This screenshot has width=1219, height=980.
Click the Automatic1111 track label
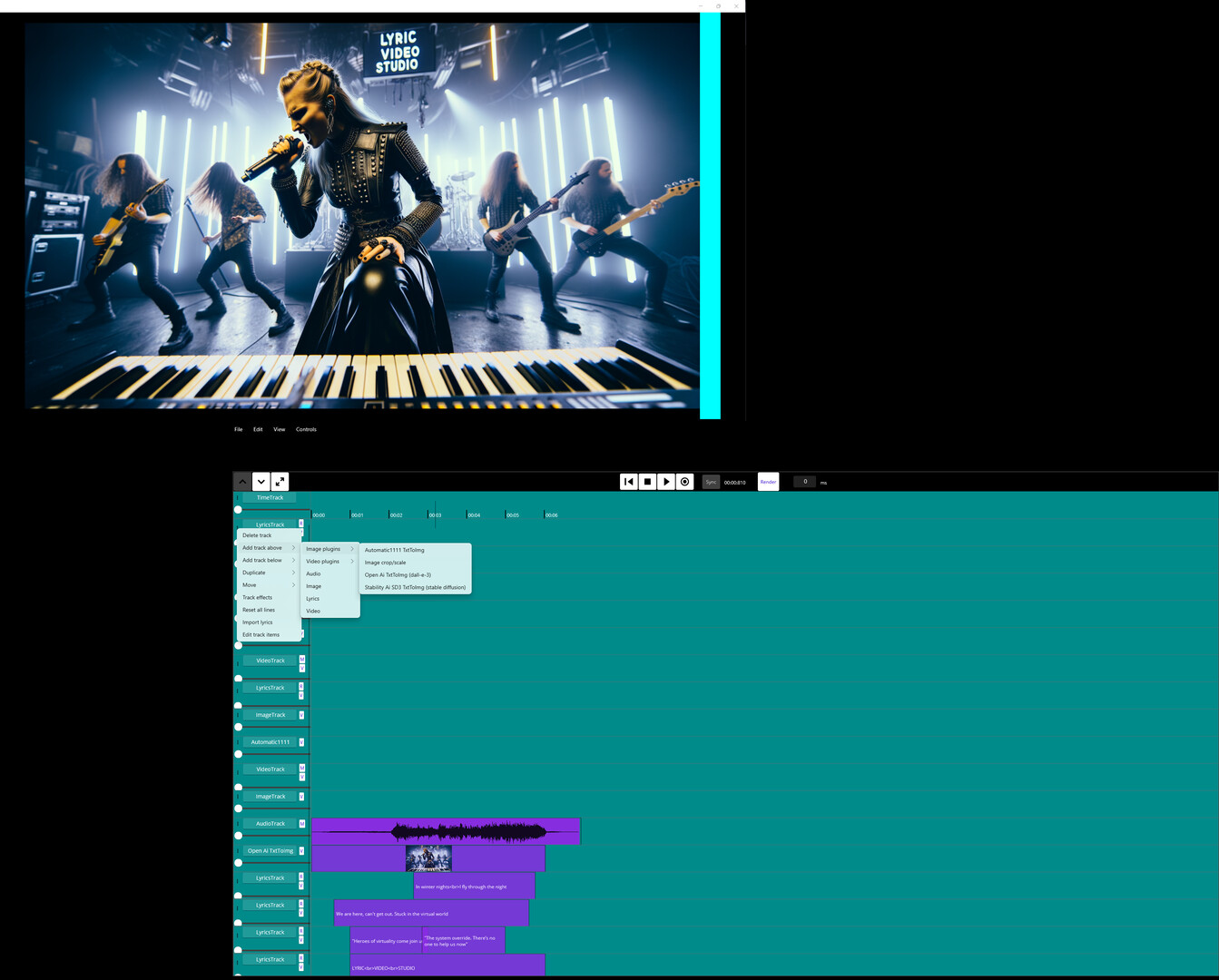[x=270, y=742]
